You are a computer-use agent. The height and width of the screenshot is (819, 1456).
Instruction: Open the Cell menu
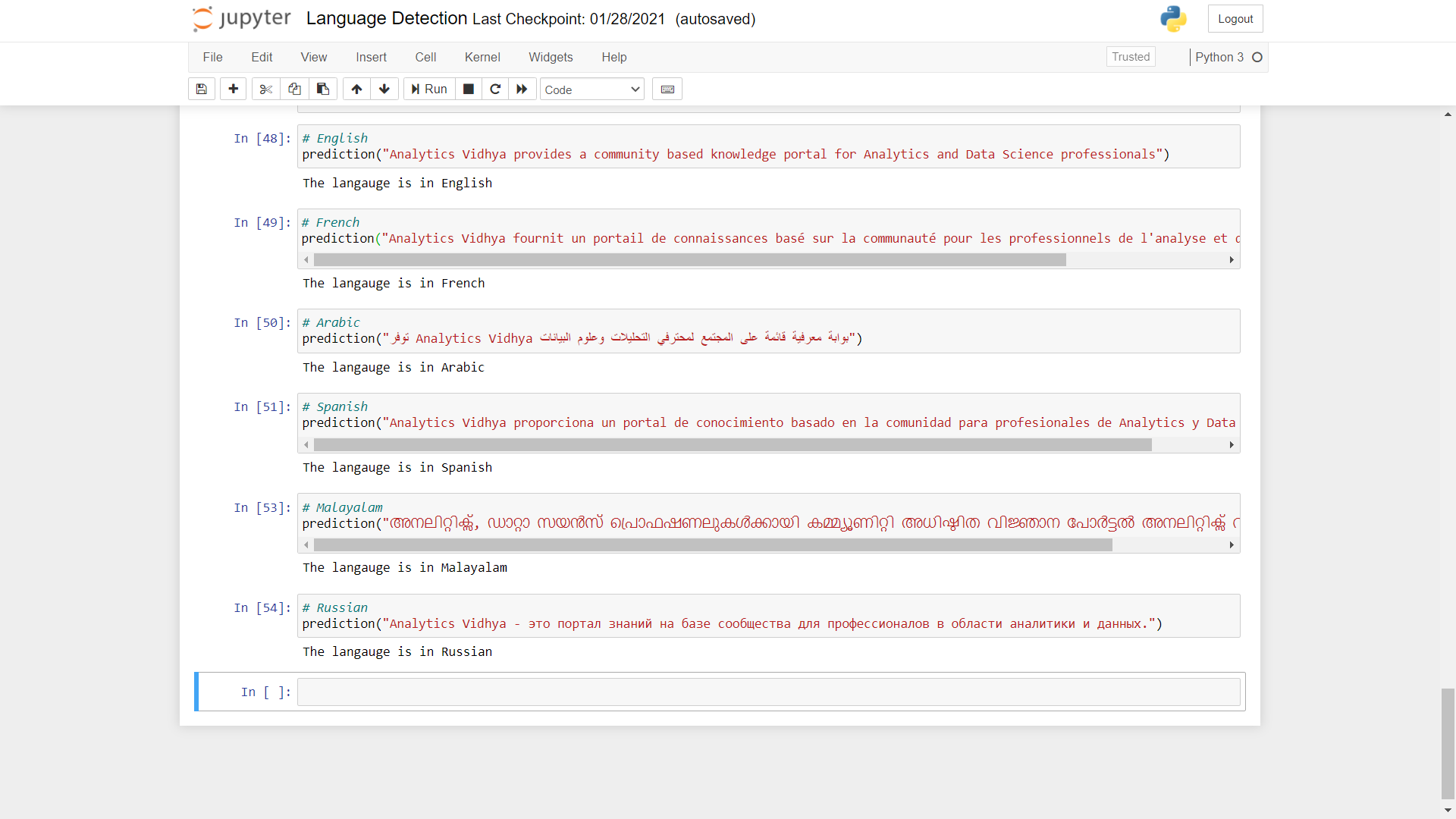click(425, 58)
